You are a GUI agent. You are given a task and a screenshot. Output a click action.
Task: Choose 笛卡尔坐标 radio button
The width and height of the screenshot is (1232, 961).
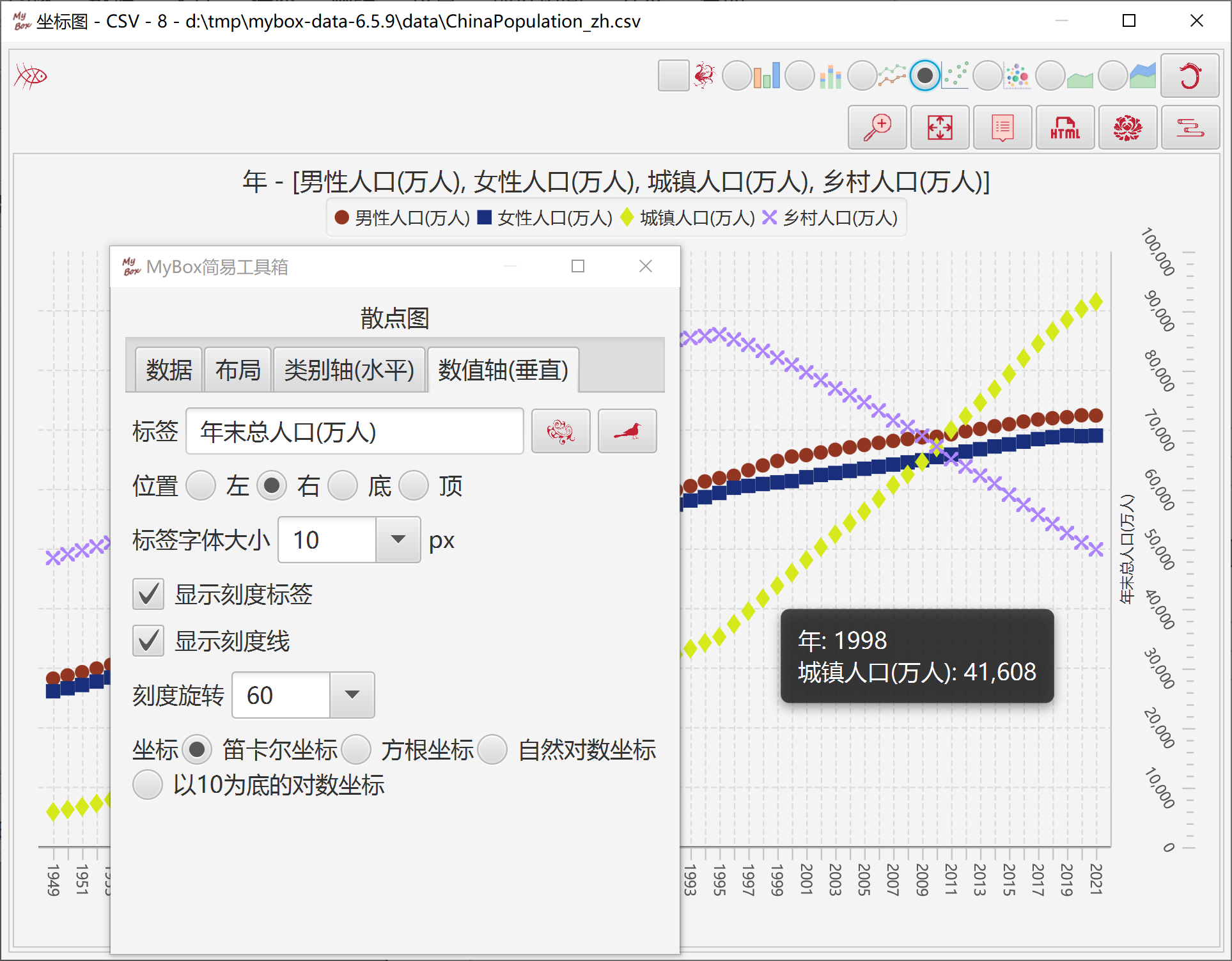197,749
